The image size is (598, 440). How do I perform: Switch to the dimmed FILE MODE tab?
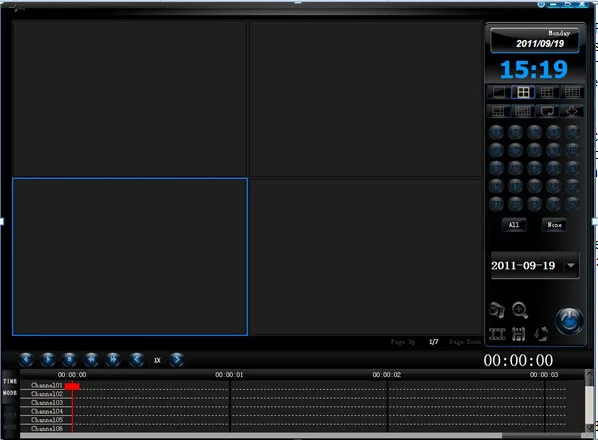(x=10, y=421)
